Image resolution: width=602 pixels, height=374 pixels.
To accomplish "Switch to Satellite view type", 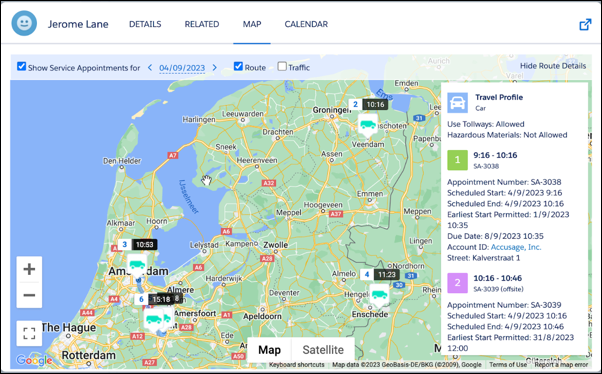I will (323, 350).
